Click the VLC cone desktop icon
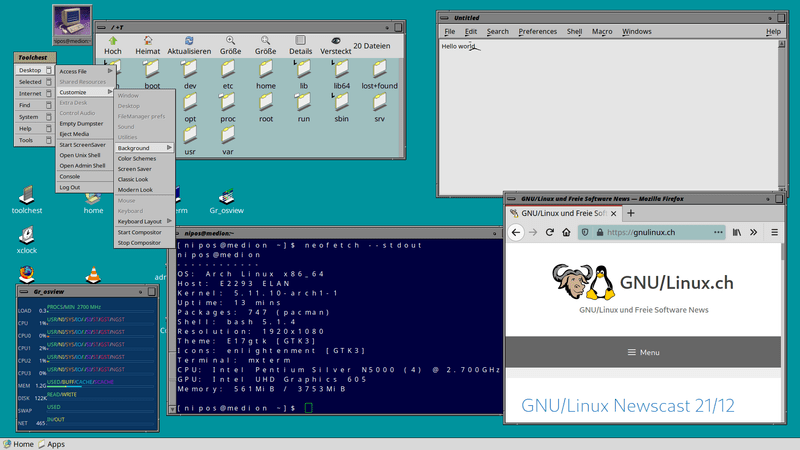This screenshot has height=450, width=800. [93, 275]
